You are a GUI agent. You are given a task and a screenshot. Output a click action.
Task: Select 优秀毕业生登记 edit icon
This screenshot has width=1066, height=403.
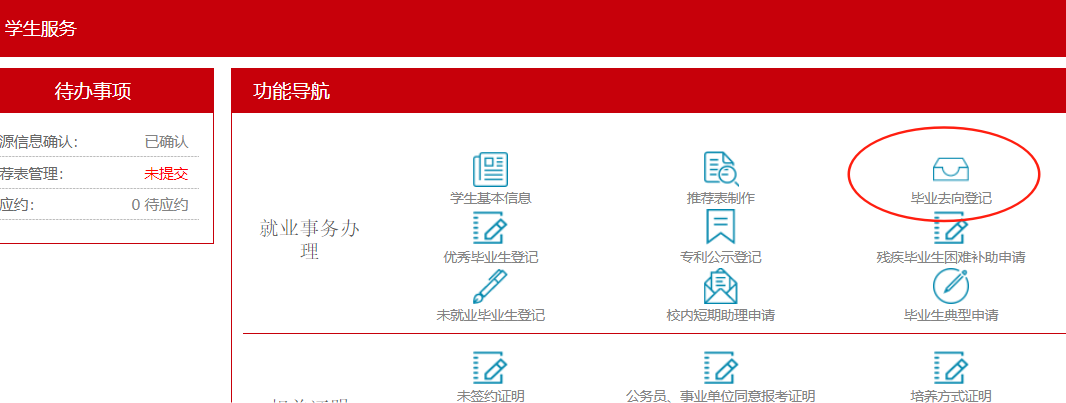click(490, 228)
